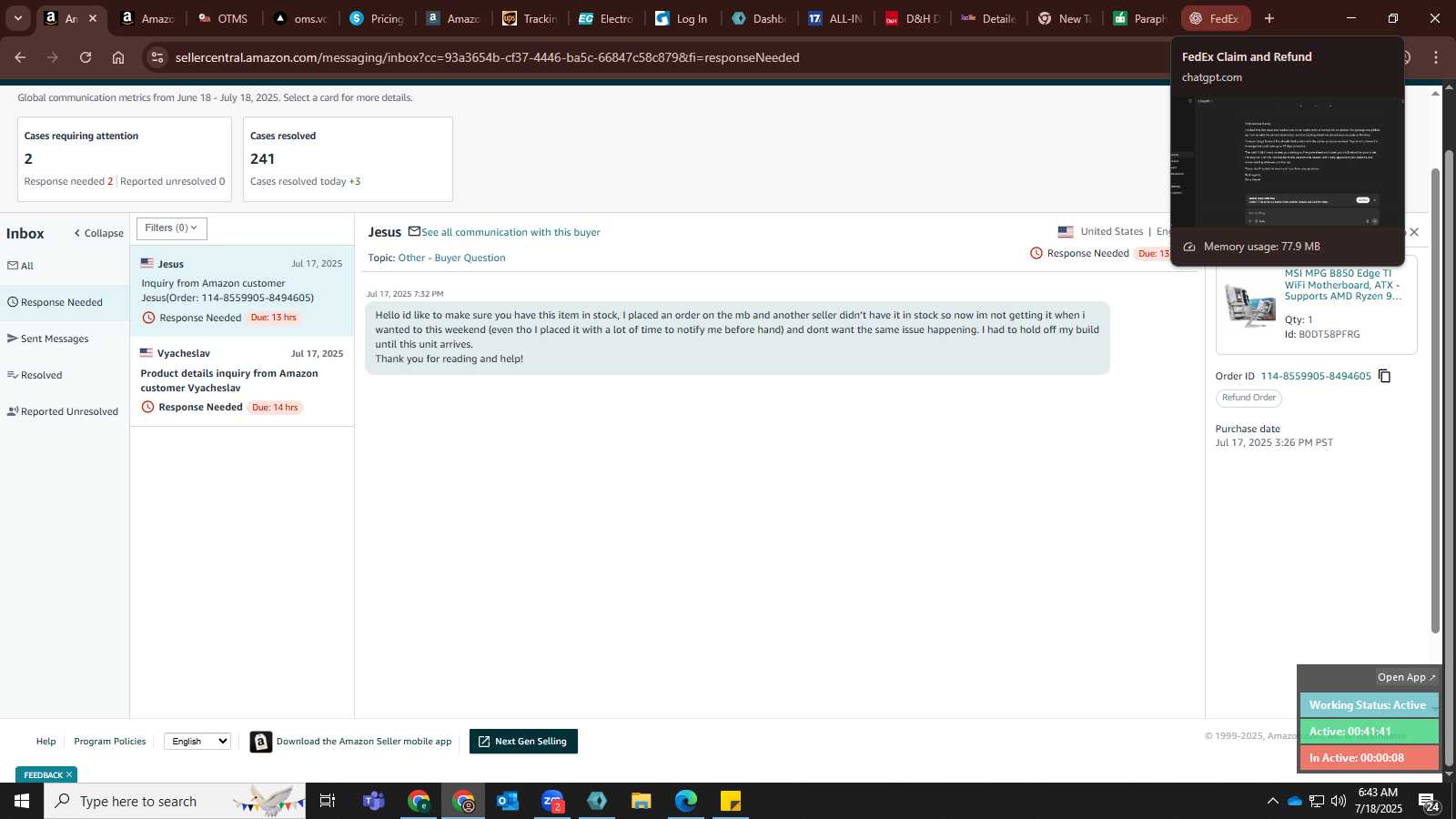Open Microsoft Edge from taskbar
This screenshot has height=819, width=1456.
(685, 801)
